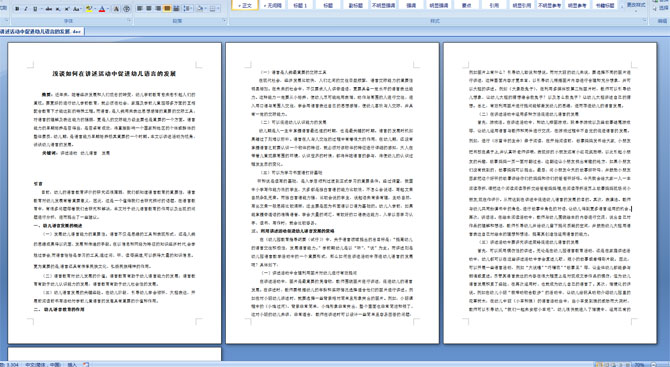Toggle bold formatting
This screenshot has width=670, height=367.
coord(17,9)
